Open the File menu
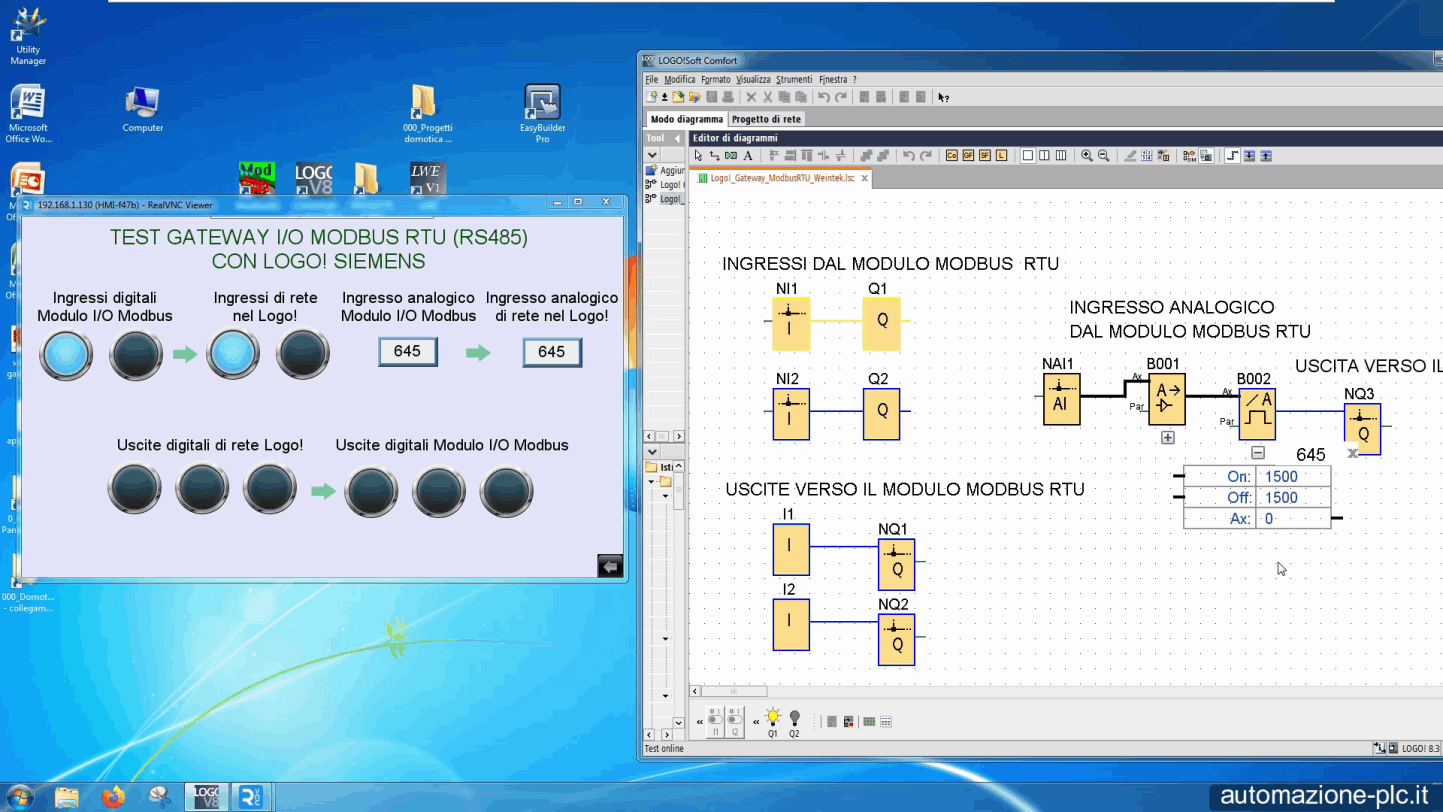The height and width of the screenshot is (812, 1443). 651,79
